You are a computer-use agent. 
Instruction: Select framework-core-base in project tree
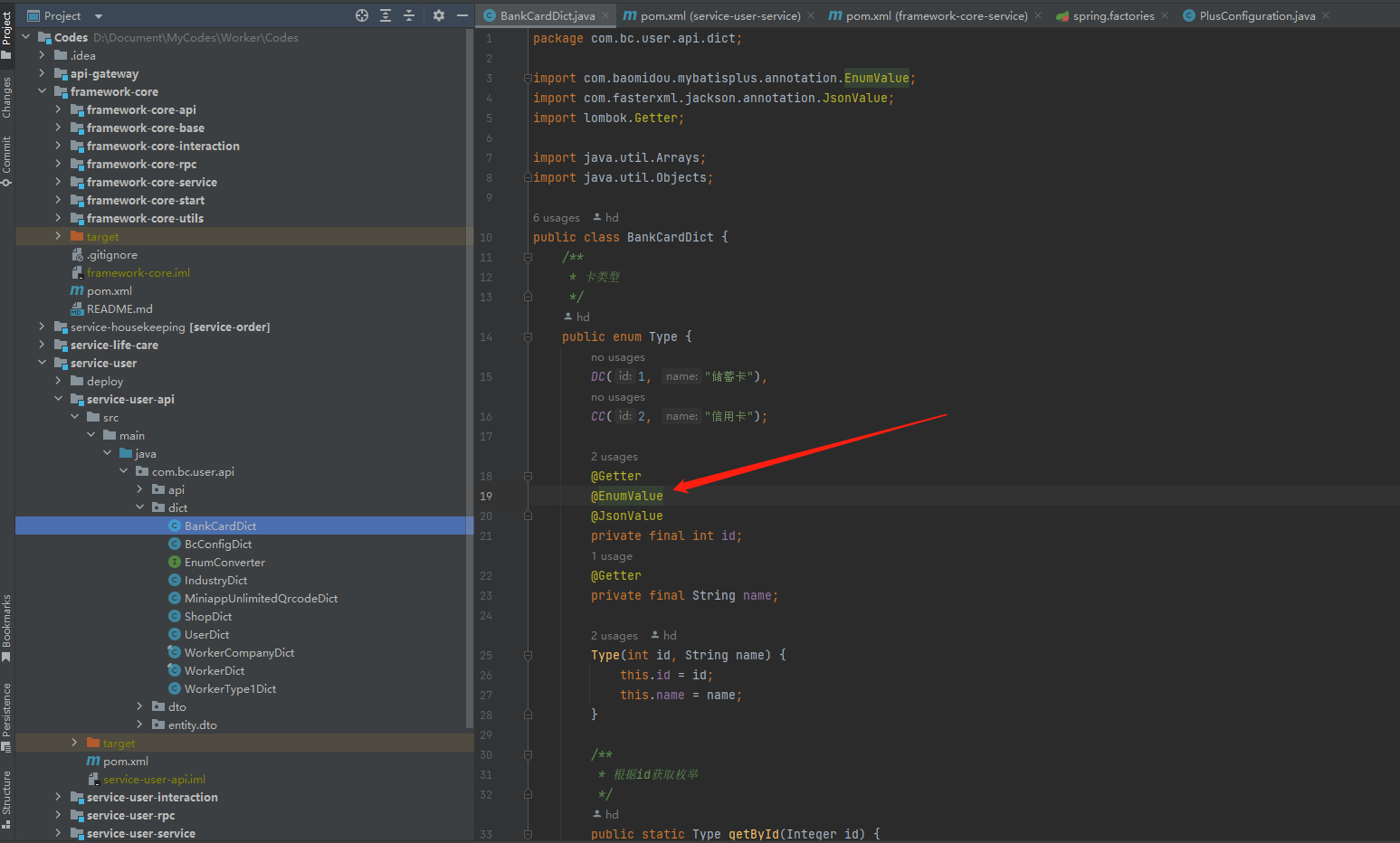(x=145, y=128)
